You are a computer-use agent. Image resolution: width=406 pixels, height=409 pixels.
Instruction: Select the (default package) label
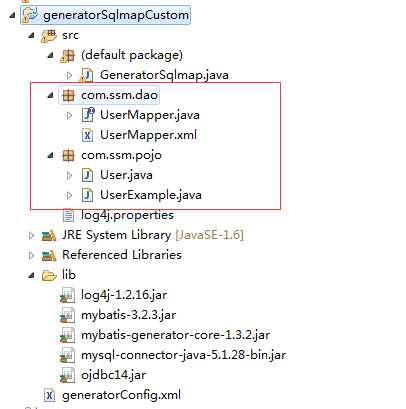pyautogui.click(x=132, y=55)
